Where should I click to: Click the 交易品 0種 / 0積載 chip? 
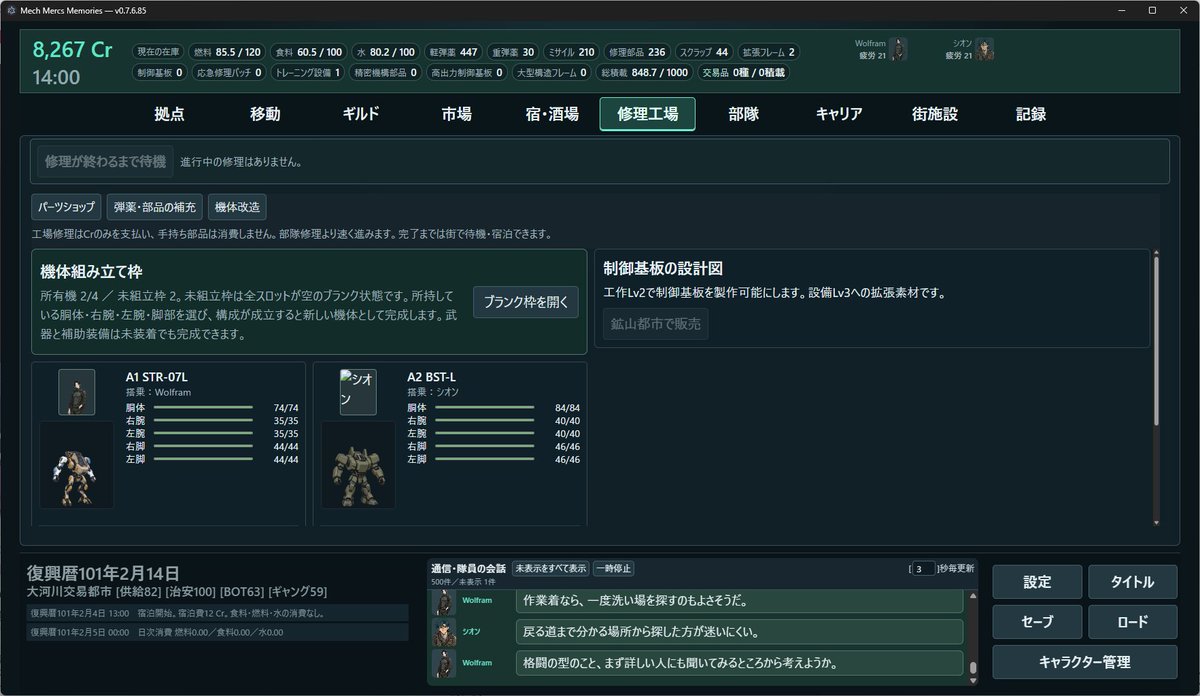click(744, 72)
